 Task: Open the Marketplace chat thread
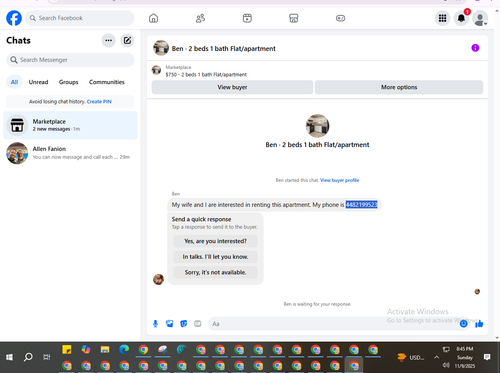[70, 125]
